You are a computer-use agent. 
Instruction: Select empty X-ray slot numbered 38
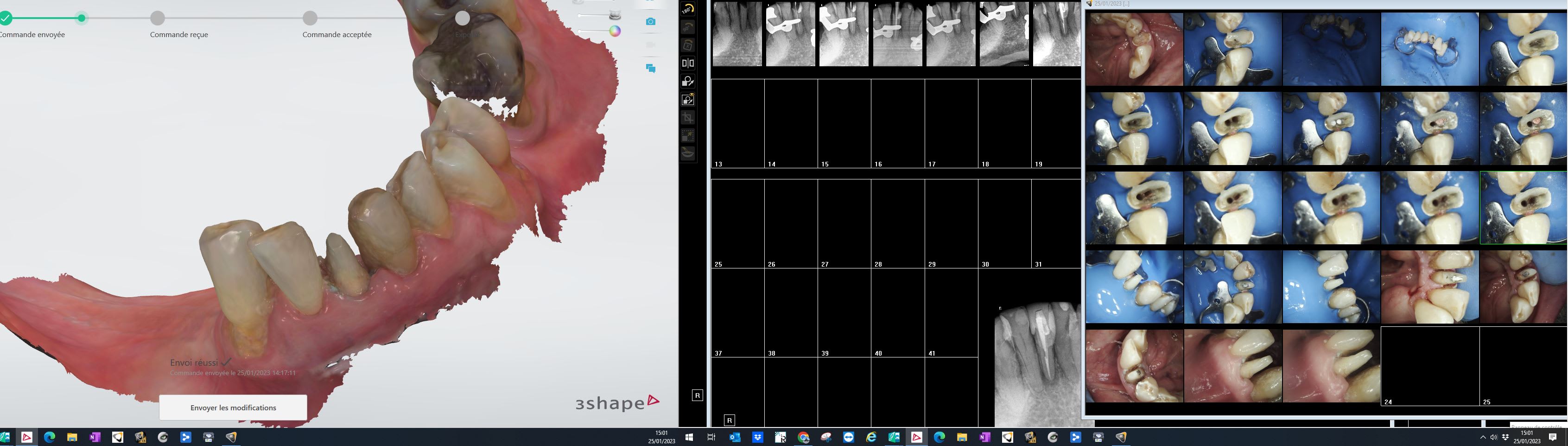(791, 313)
